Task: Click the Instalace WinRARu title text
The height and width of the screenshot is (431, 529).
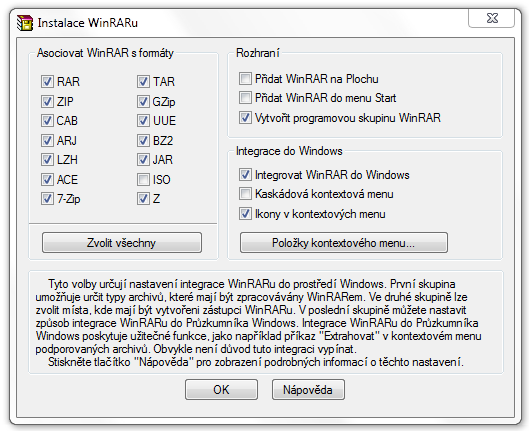Action: coord(88,23)
